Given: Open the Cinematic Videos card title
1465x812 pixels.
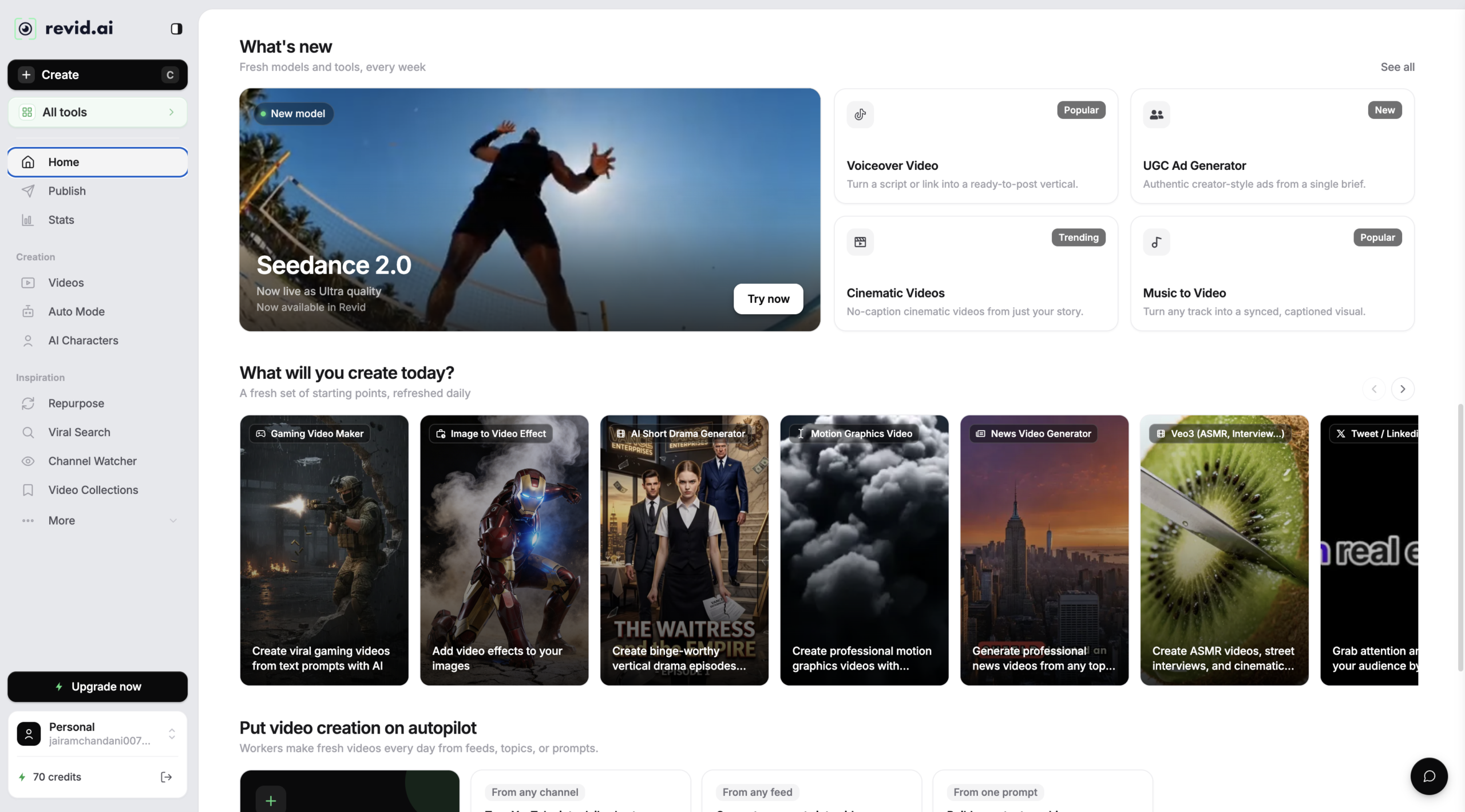Looking at the screenshot, I should point(896,293).
